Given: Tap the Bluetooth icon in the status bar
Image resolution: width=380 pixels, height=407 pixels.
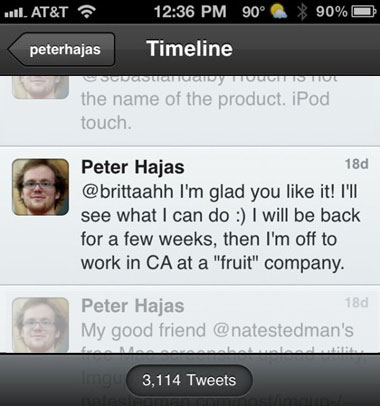Looking at the screenshot, I should click(302, 12).
